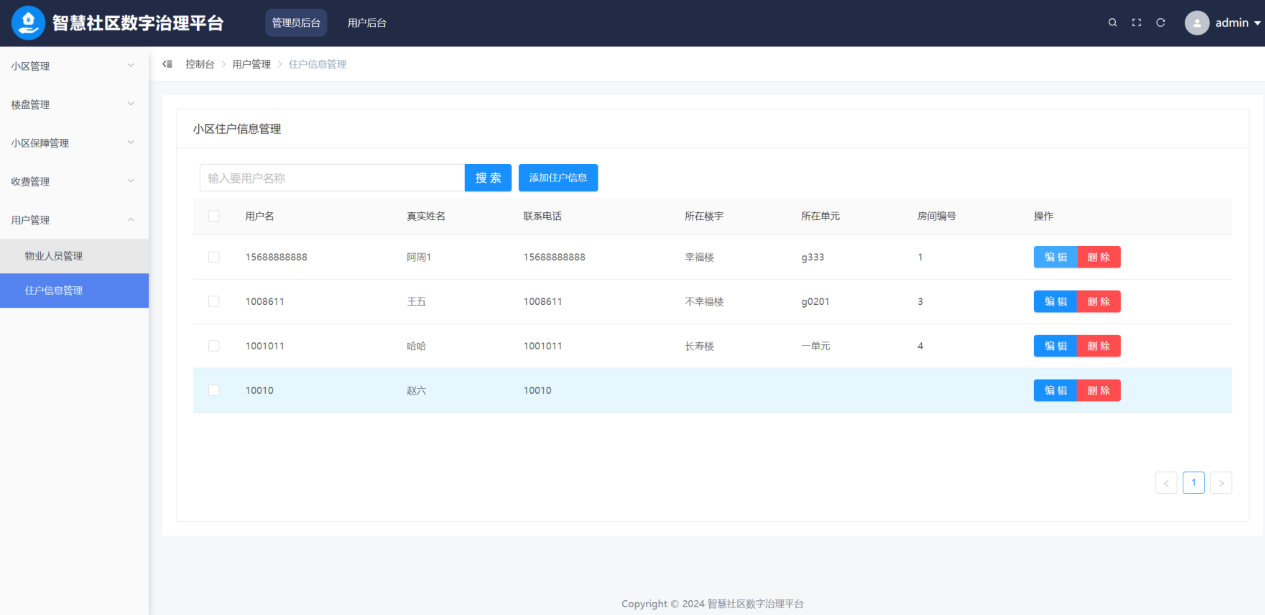Go to next page arrow
The width and height of the screenshot is (1265, 615).
(1221, 483)
